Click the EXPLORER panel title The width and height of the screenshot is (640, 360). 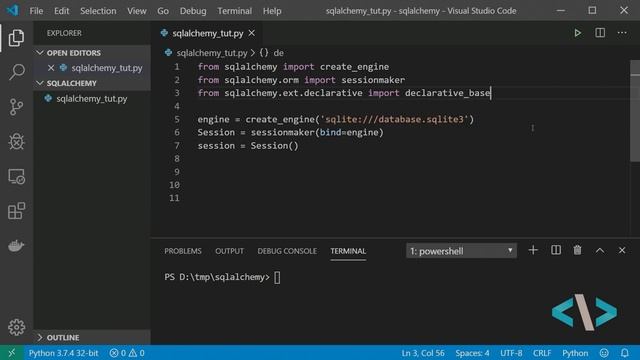click(x=64, y=33)
